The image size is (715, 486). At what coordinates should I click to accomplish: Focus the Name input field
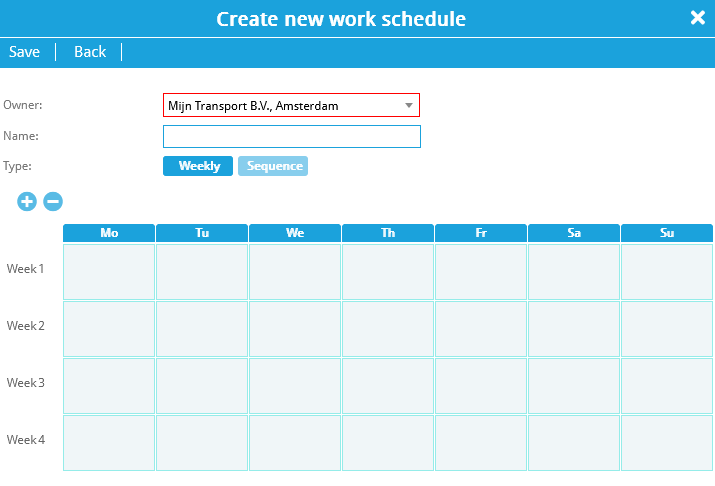click(292, 136)
